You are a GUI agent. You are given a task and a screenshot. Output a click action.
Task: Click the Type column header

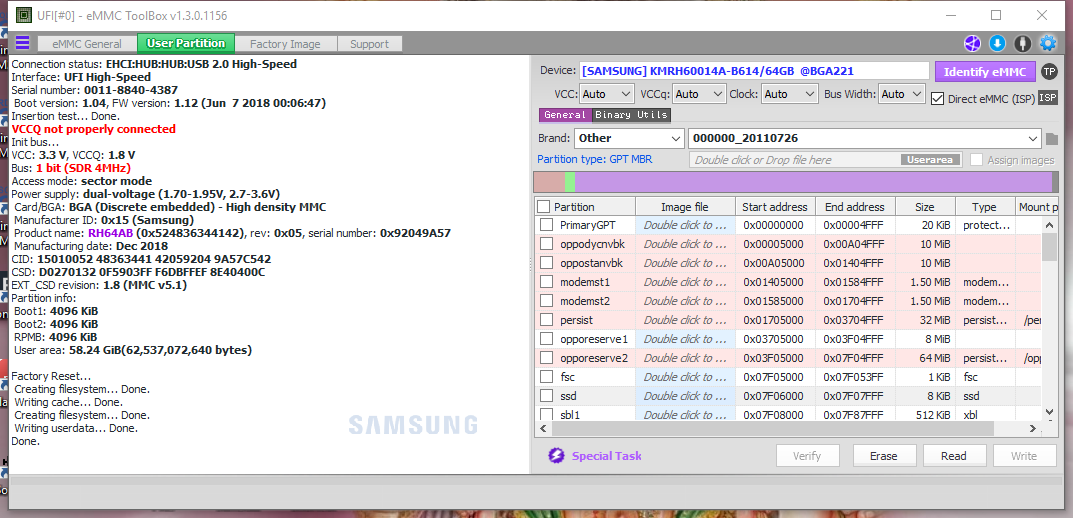tap(985, 207)
